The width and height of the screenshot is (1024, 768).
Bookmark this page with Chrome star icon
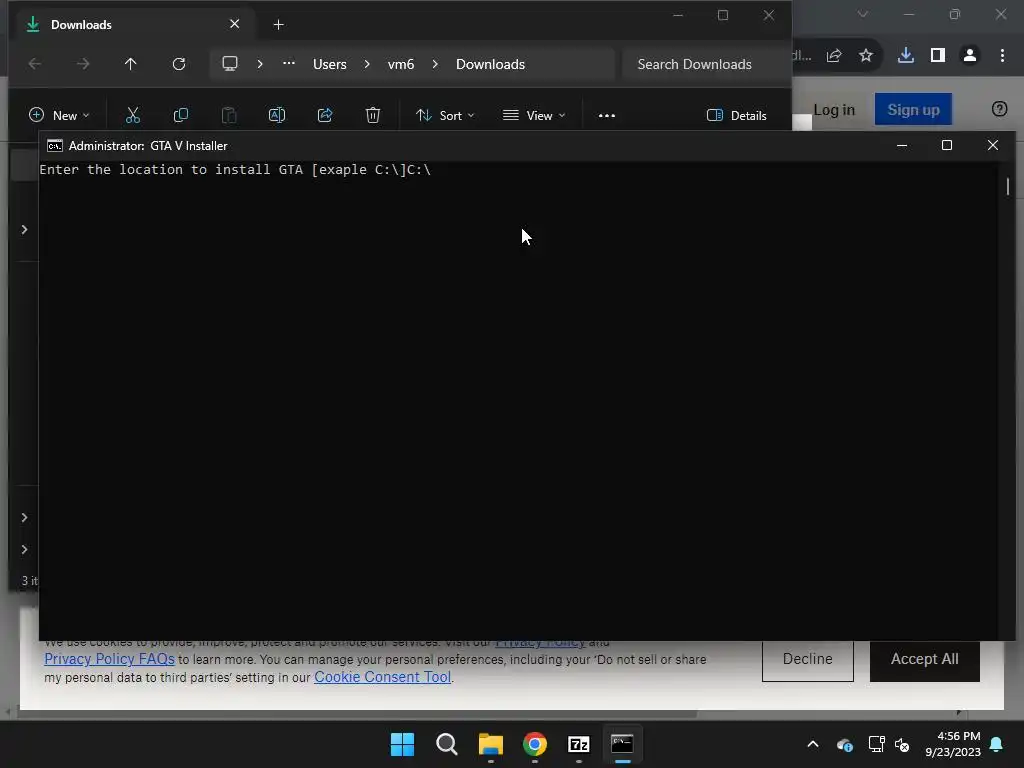pos(866,56)
